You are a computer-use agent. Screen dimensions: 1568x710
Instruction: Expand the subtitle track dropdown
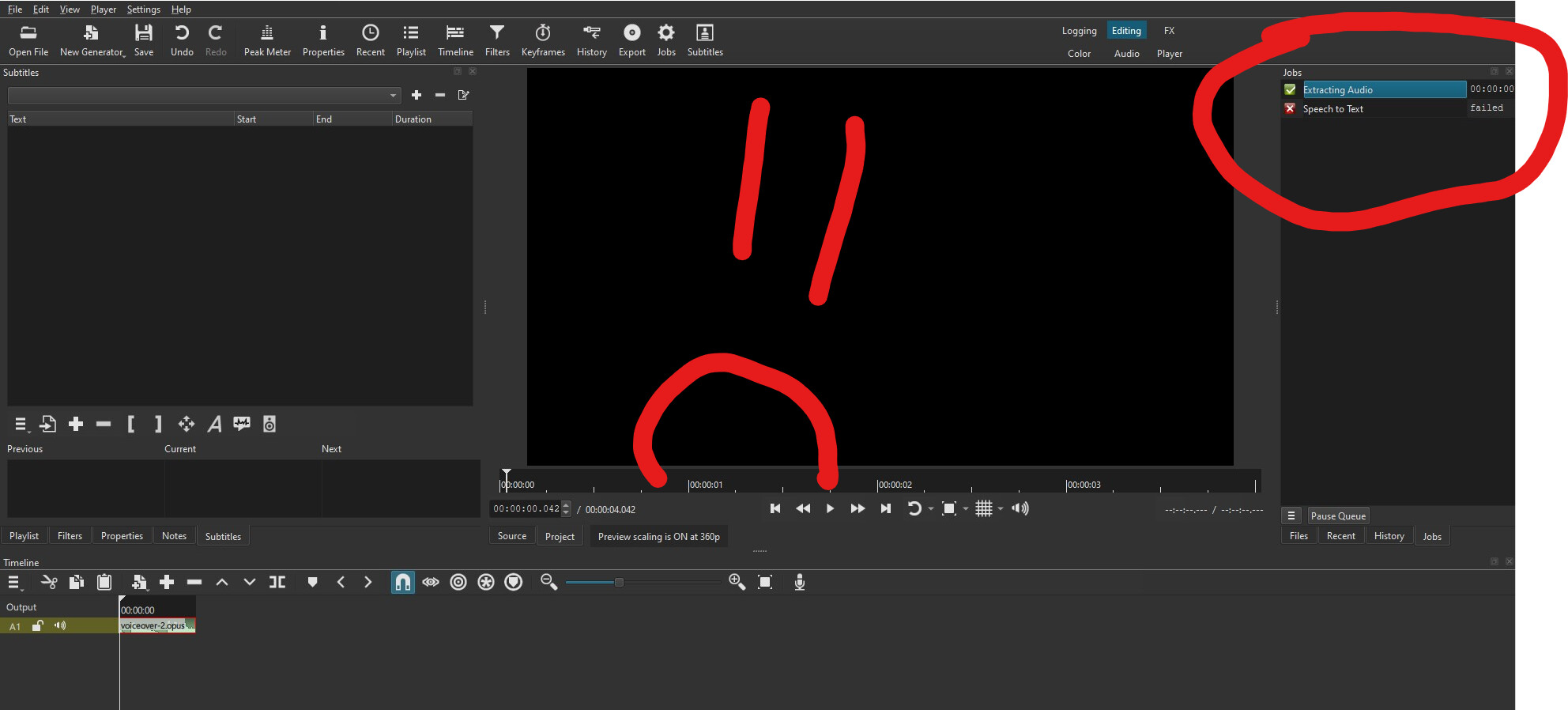coord(393,96)
